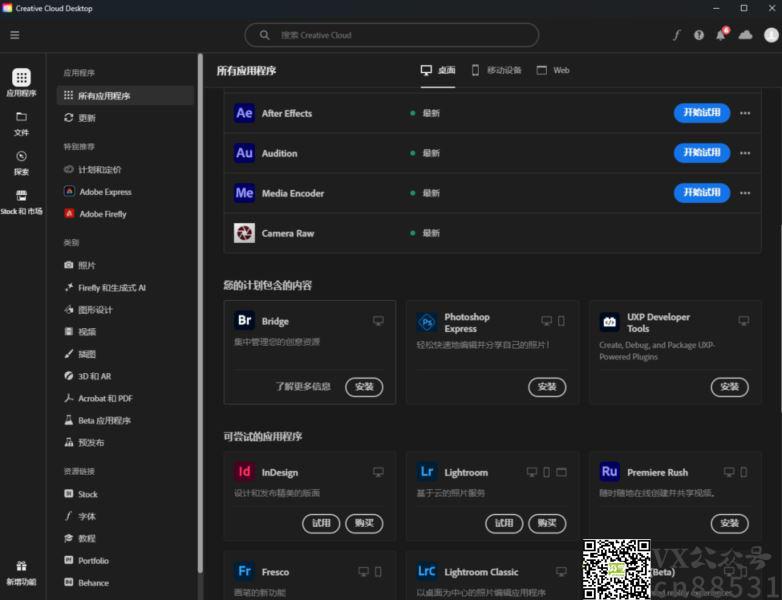Open Portfolio resource link

point(86,561)
